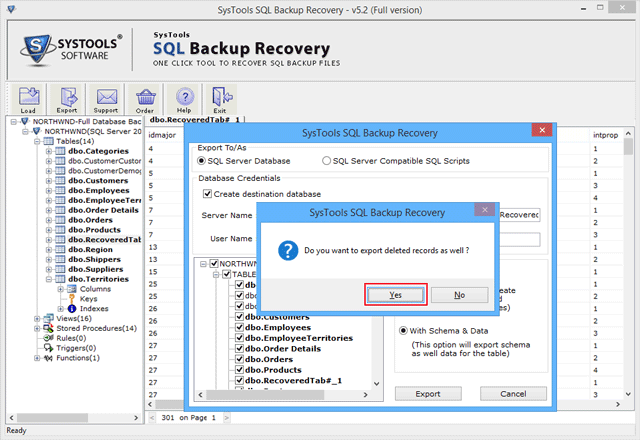Select SQL Server Database radio button
This screenshot has height=440, width=640.
[201, 161]
